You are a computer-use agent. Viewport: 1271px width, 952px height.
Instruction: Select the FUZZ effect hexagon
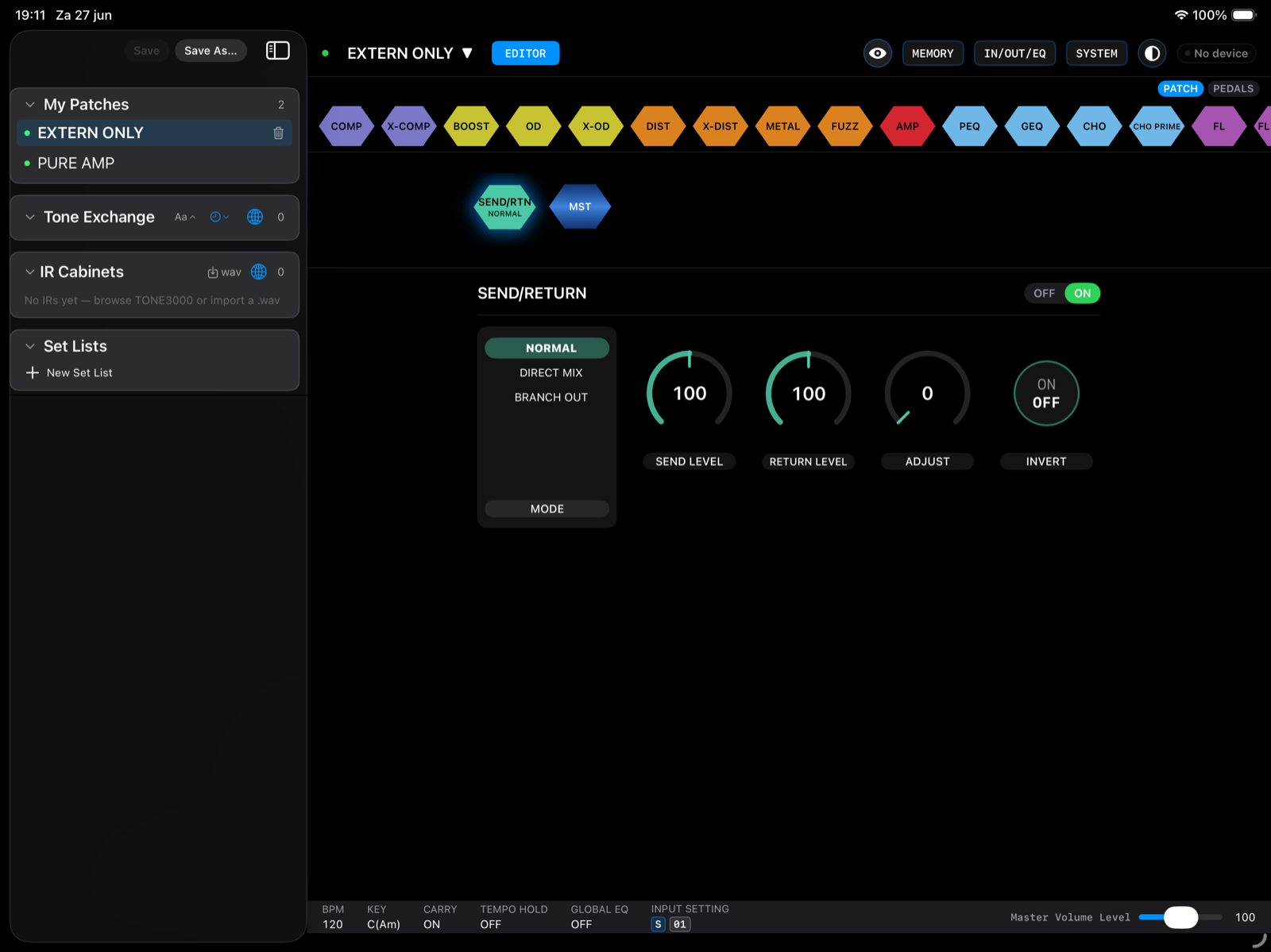click(845, 126)
